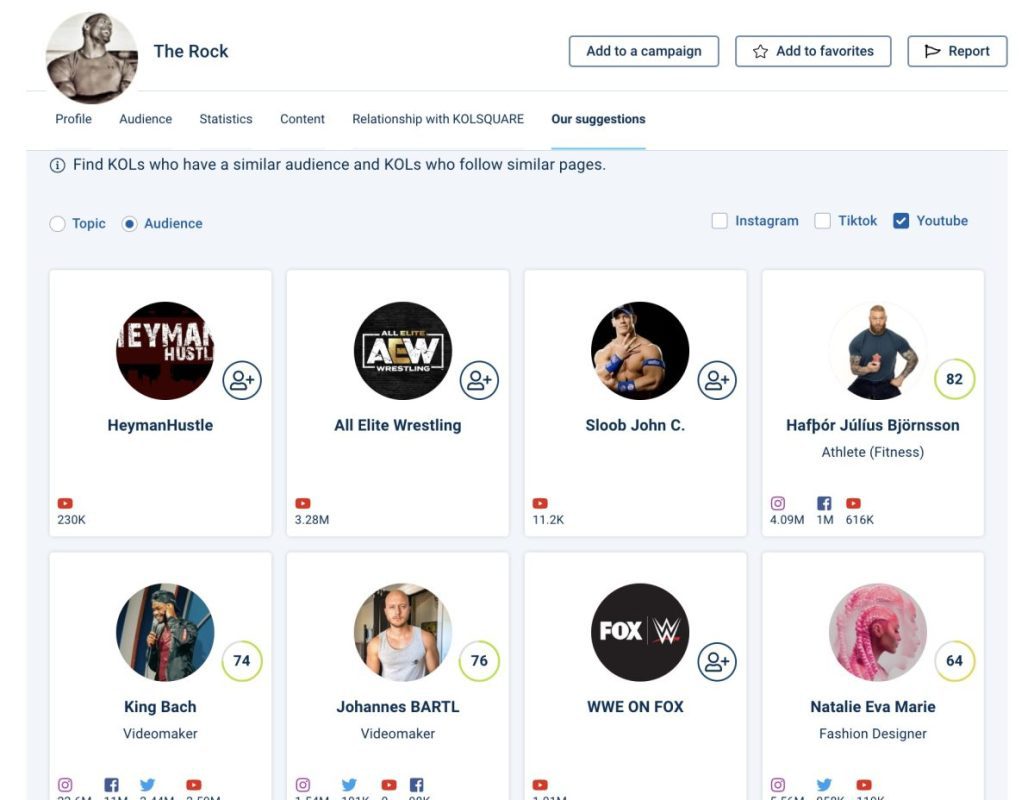Click the Add to favorites button

[813, 50]
